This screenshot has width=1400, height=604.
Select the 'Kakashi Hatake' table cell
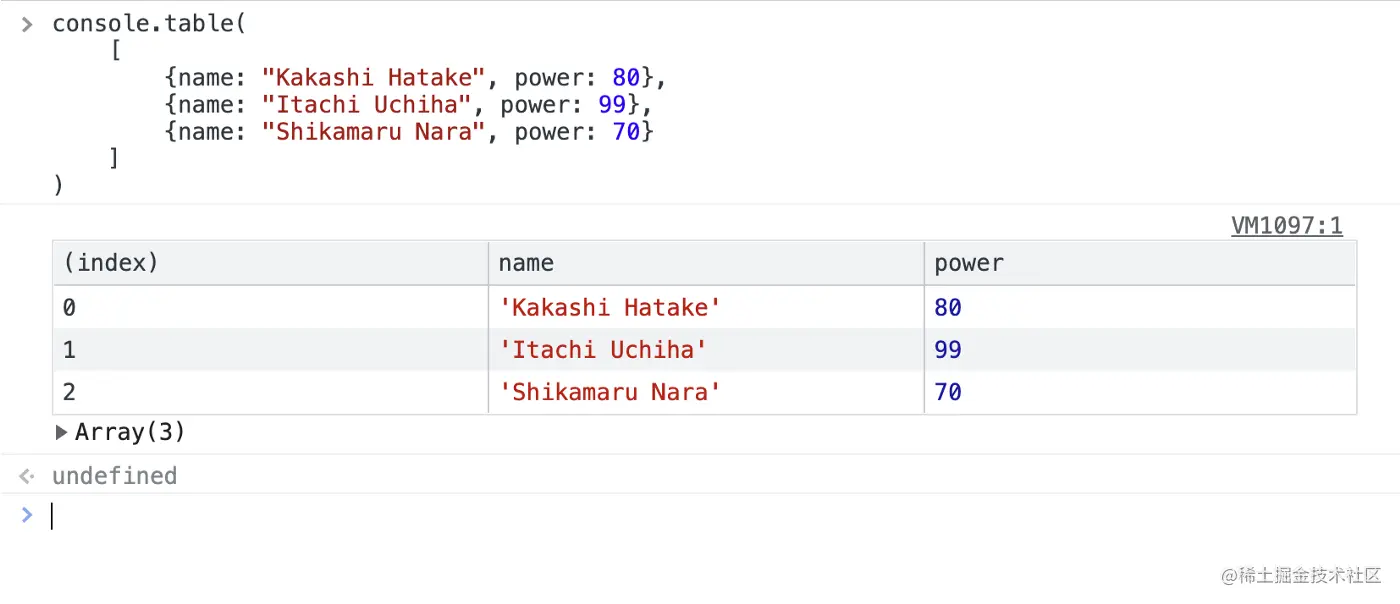coord(610,308)
